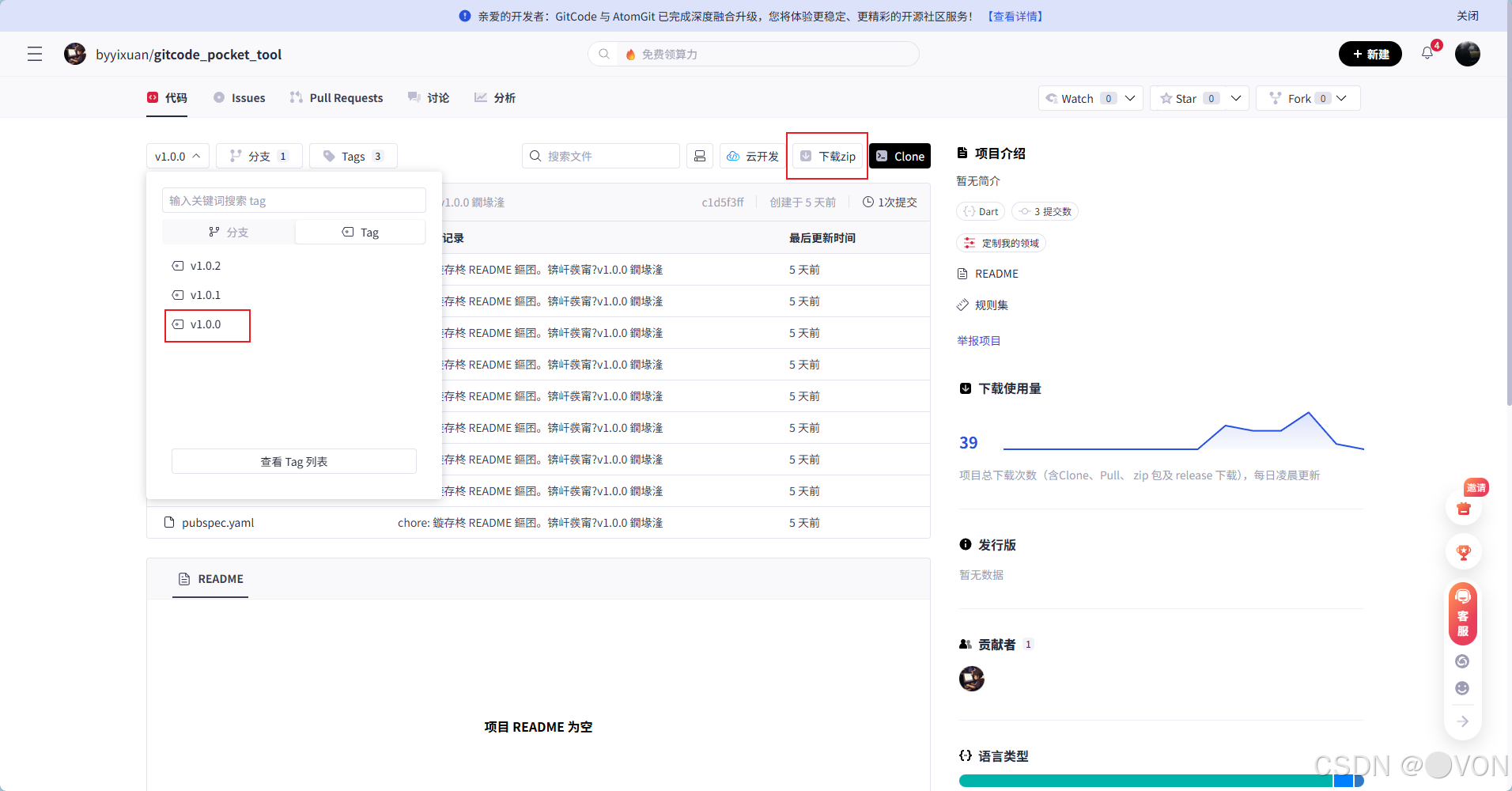Viewport: 1512px width, 791px height.
Task: Open the 查看详情 link in banner
Action: point(1015,16)
